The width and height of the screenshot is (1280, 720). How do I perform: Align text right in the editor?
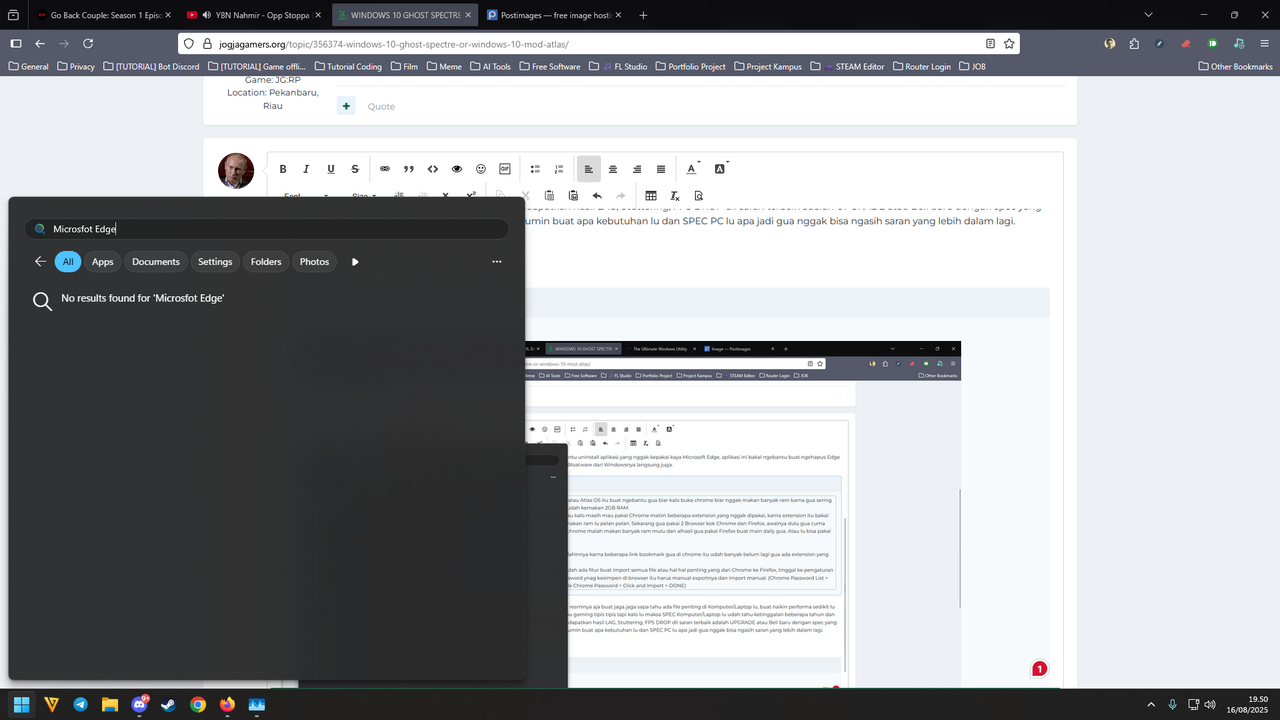point(637,169)
